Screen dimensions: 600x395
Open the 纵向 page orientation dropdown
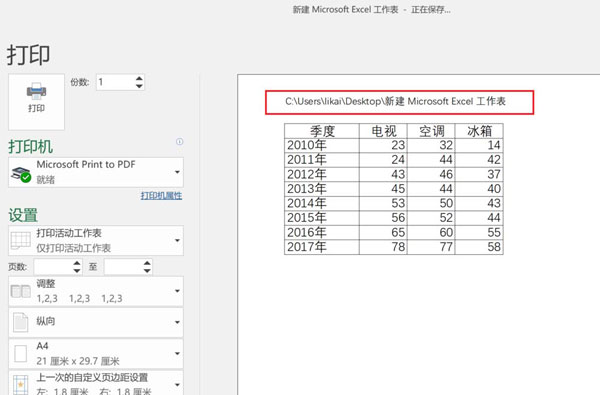(96, 322)
